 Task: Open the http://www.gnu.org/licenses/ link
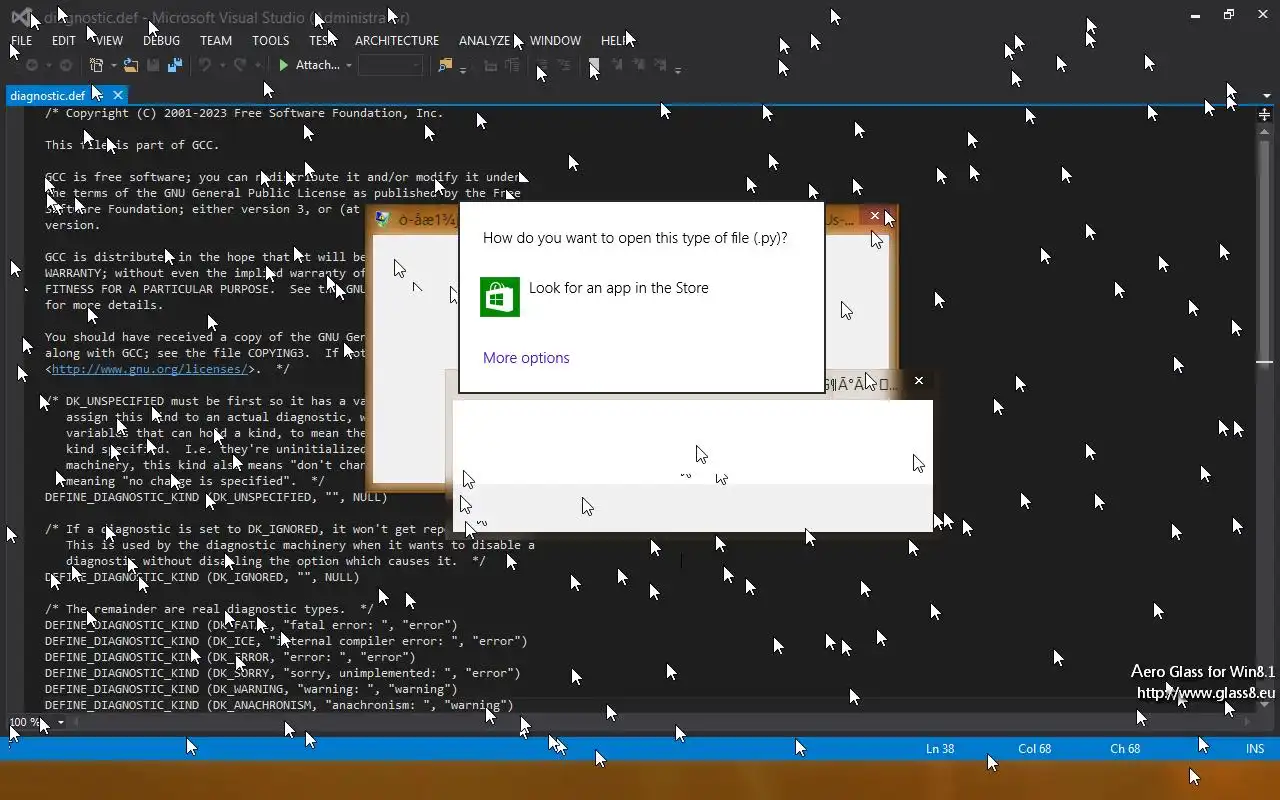click(x=149, y=369)
